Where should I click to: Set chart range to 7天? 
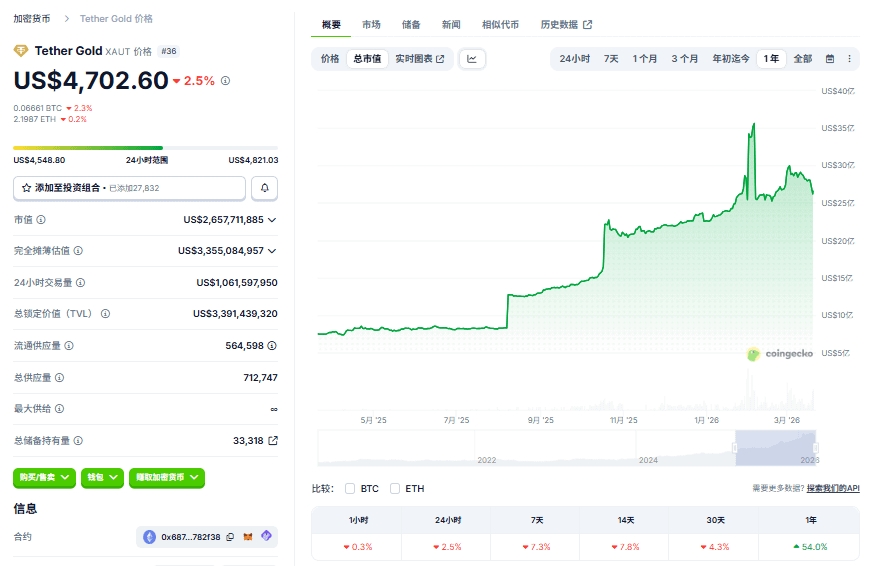click(x=610, y=59)
